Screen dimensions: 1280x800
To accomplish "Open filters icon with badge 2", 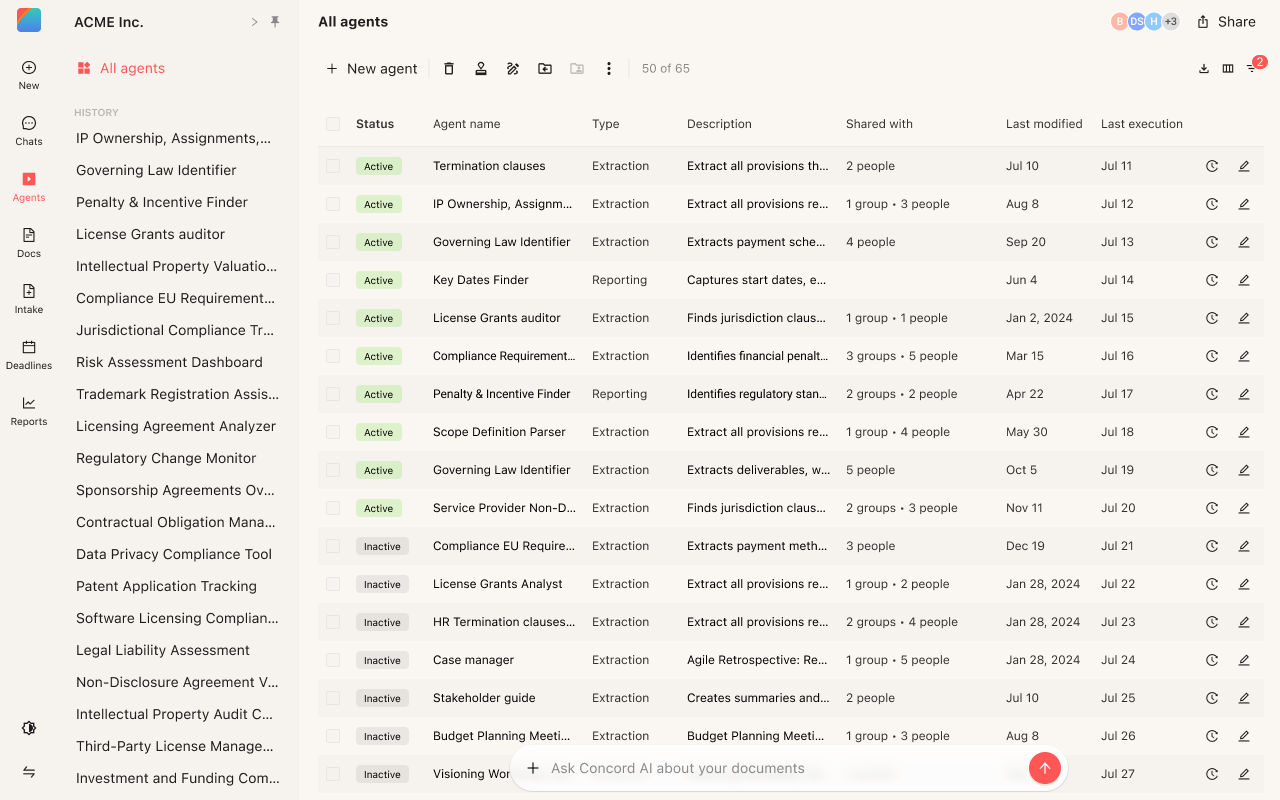I will [x=1252, y=68].
